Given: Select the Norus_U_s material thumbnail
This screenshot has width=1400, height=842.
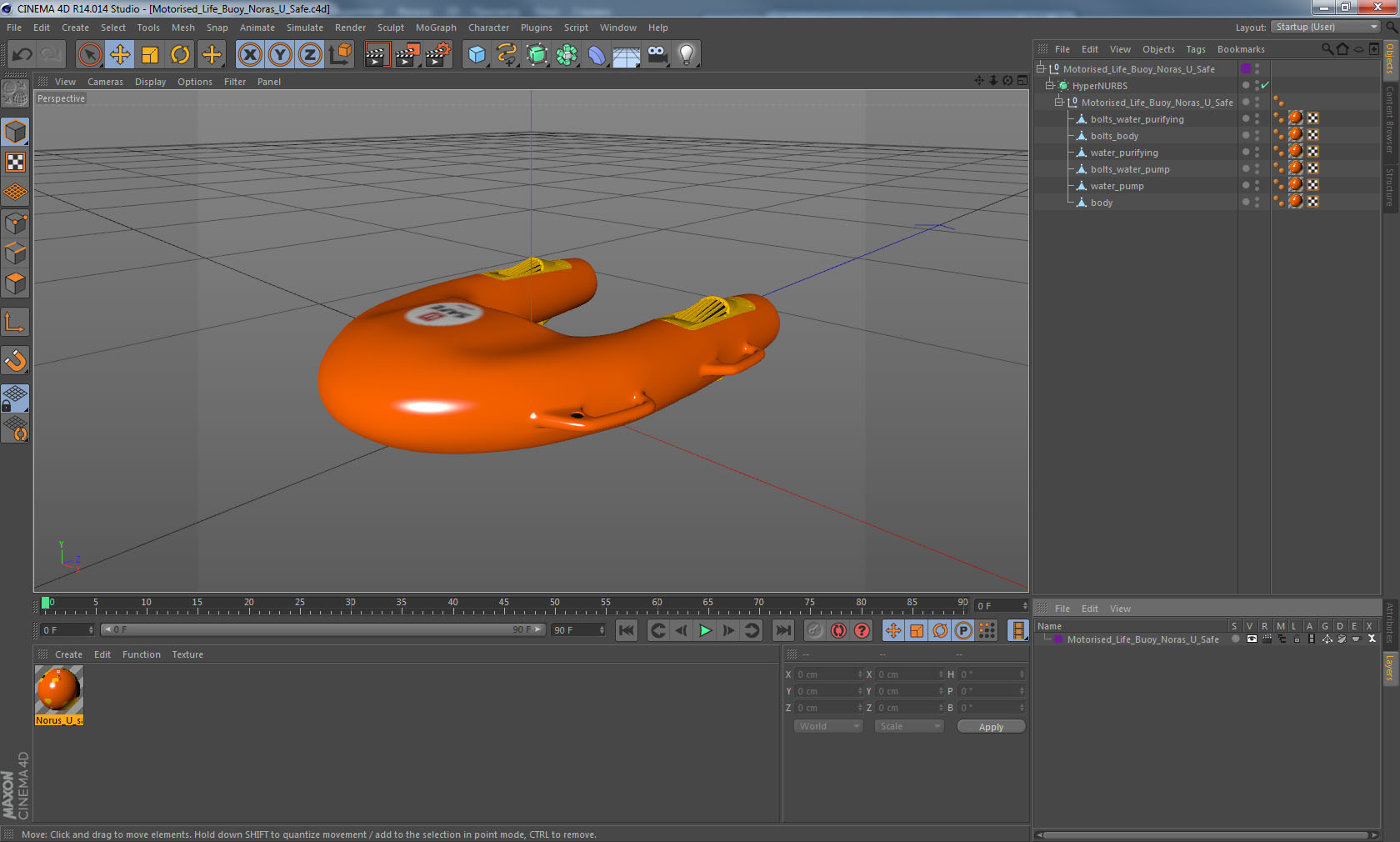Looking at the screenshot, I should tap(58, 690).
